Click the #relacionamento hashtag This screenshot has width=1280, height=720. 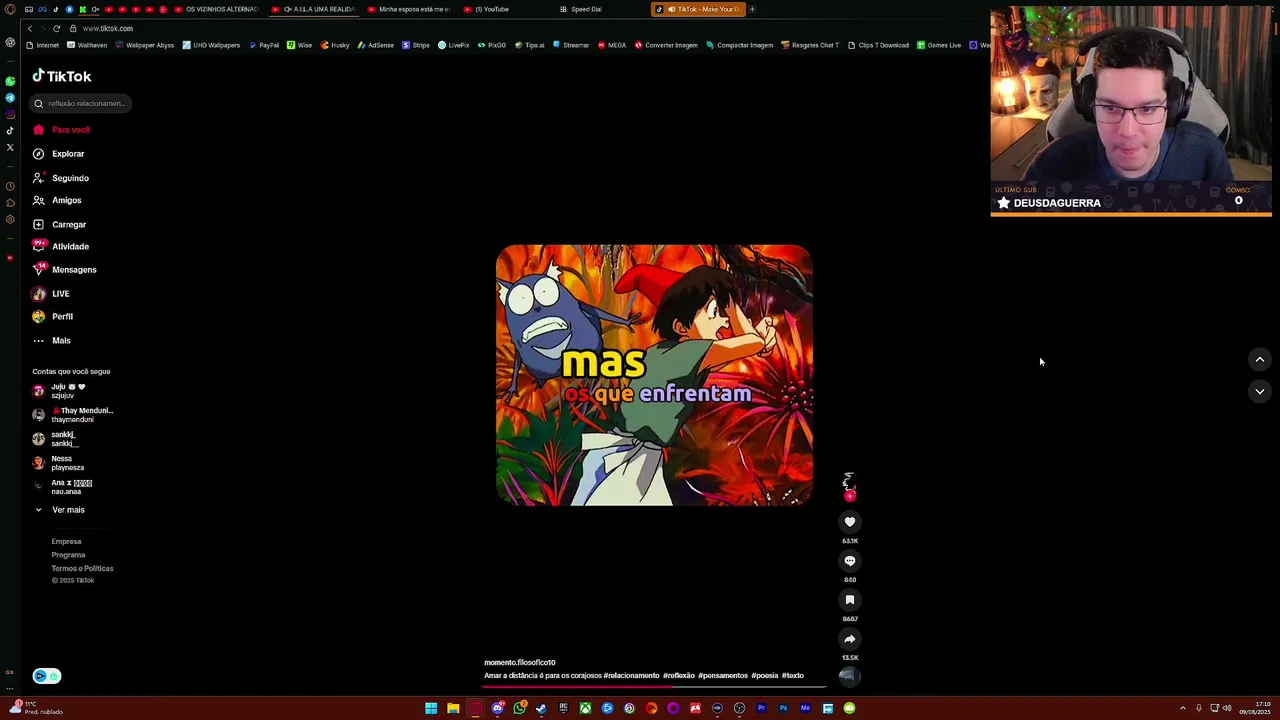pos(631,676)
